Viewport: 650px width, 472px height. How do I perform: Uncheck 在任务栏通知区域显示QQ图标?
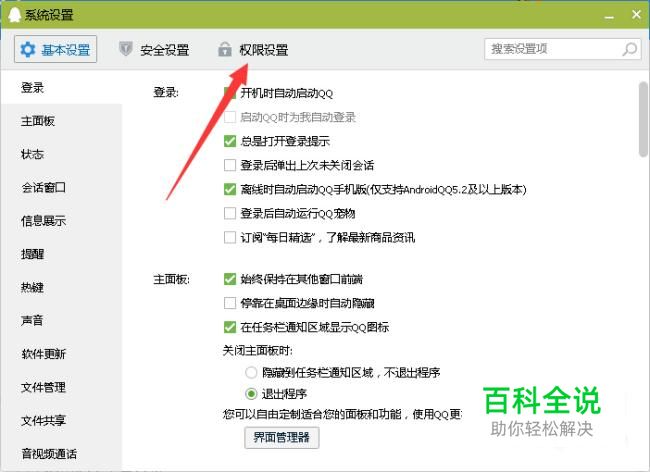tap(230, 327)
